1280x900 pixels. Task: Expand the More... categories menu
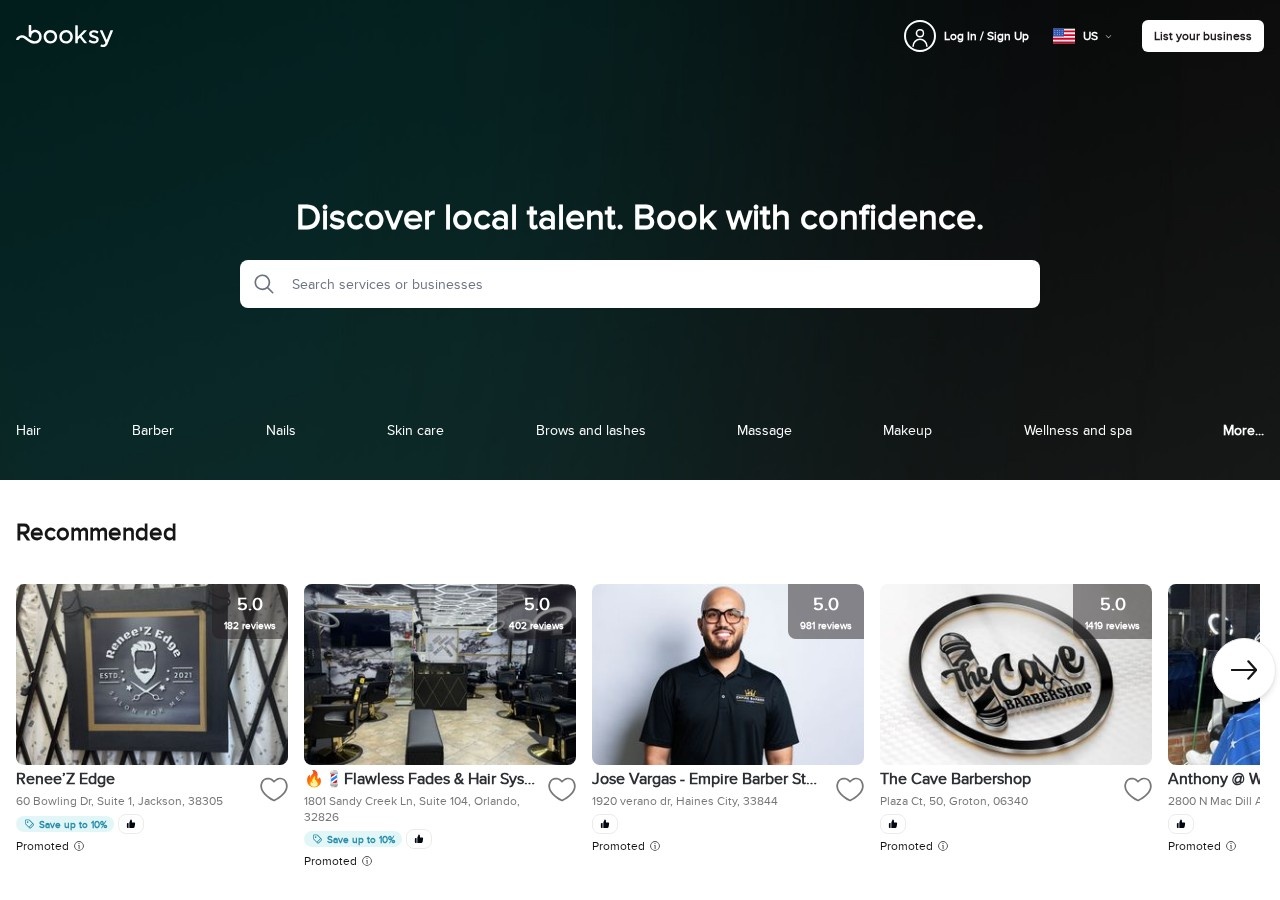[x=1243, y=430]
